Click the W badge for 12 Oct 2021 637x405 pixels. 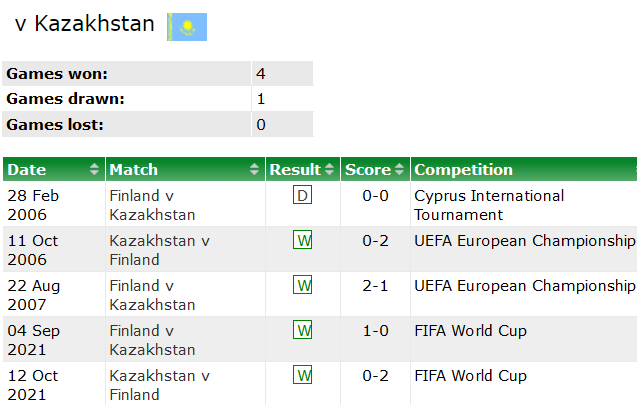[x=302, y=375]
